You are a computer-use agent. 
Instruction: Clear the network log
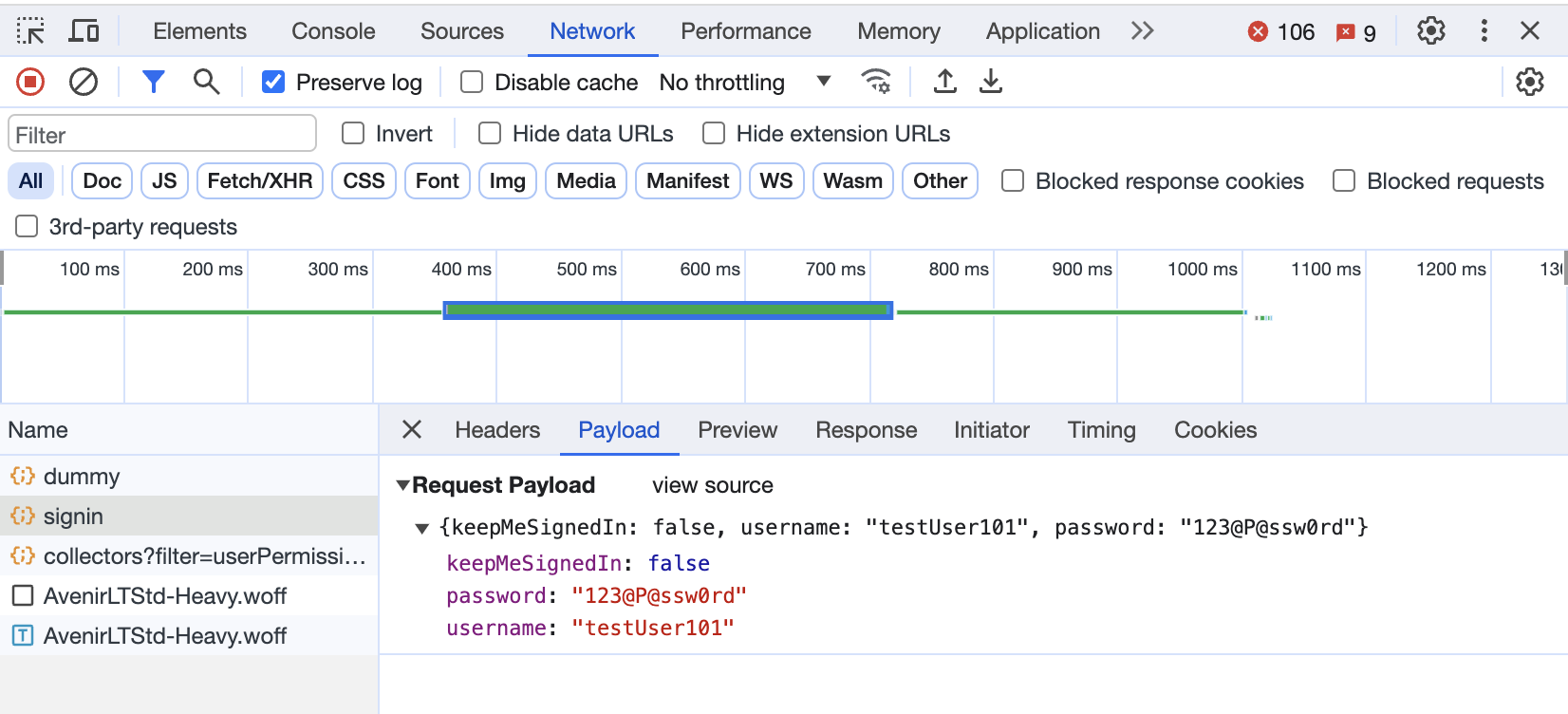click(x=84, y=83)
